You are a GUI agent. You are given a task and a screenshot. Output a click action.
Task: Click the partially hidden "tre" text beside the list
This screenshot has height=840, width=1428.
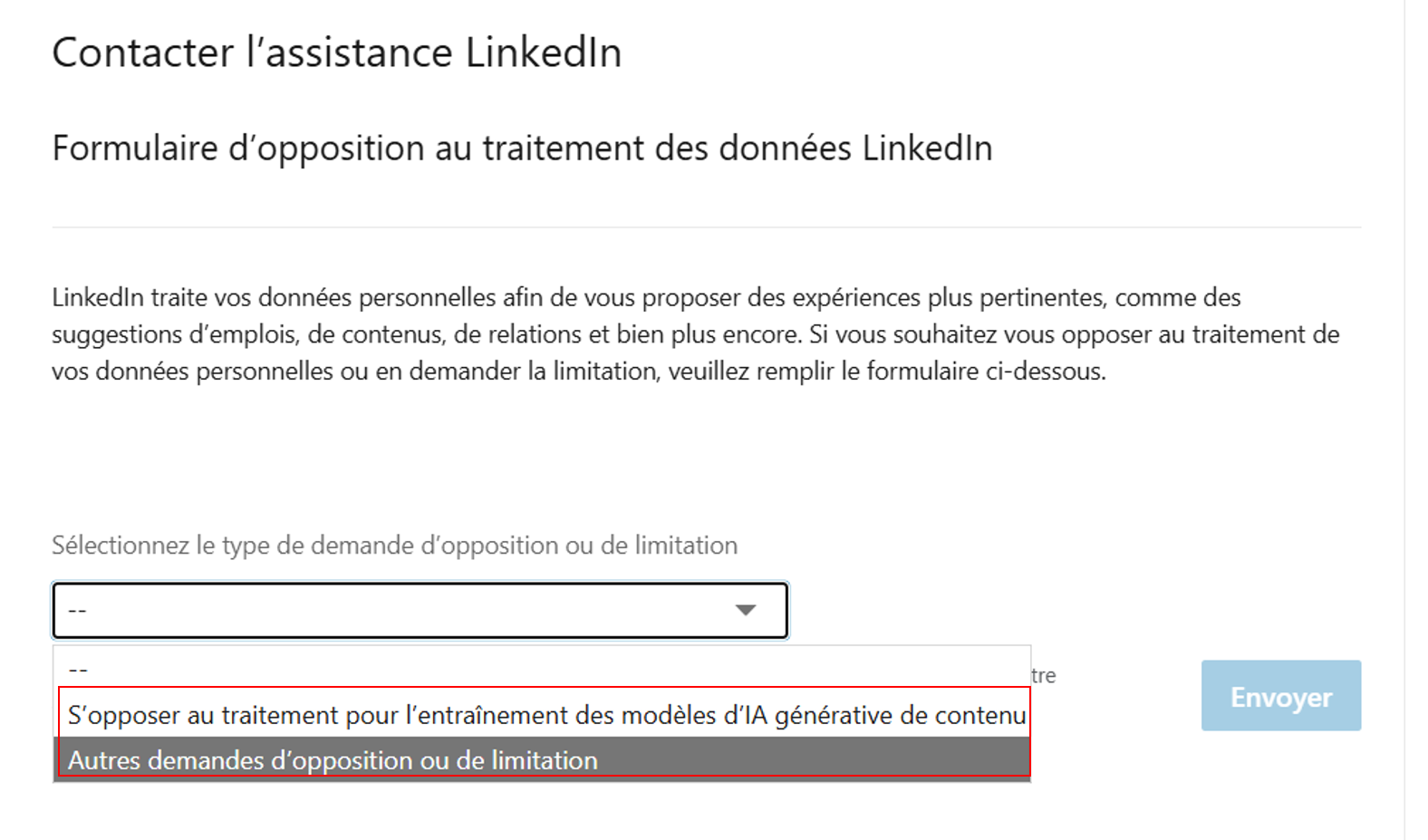1044,675
